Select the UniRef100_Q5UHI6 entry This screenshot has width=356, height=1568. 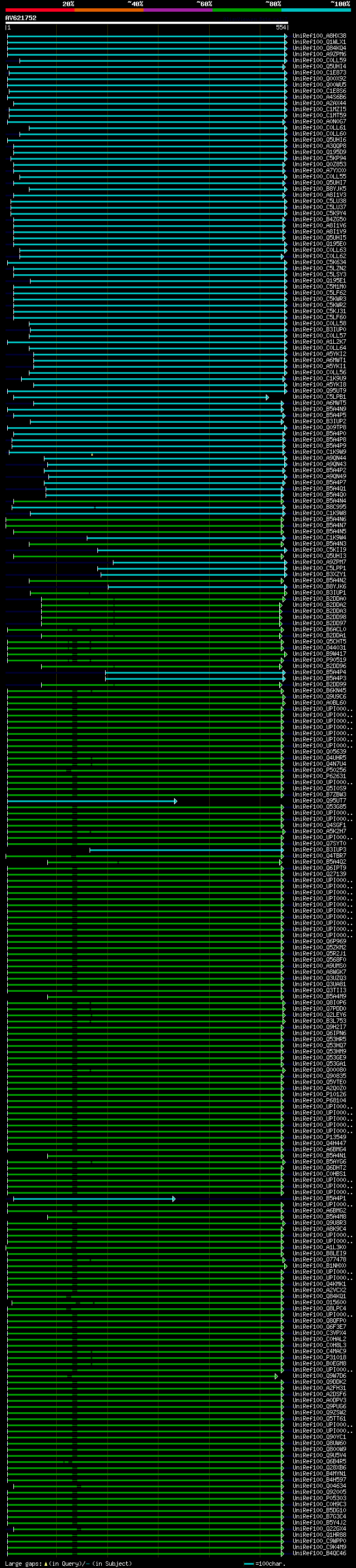tap(319, 140)
